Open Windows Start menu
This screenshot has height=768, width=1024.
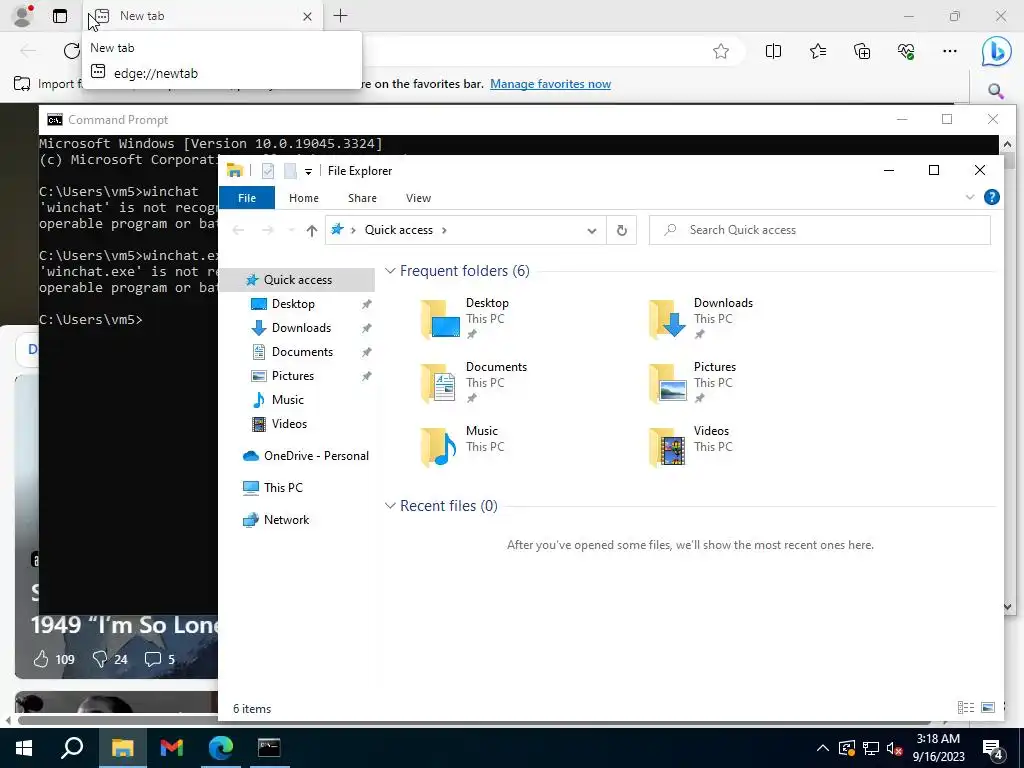click(24, 748)
